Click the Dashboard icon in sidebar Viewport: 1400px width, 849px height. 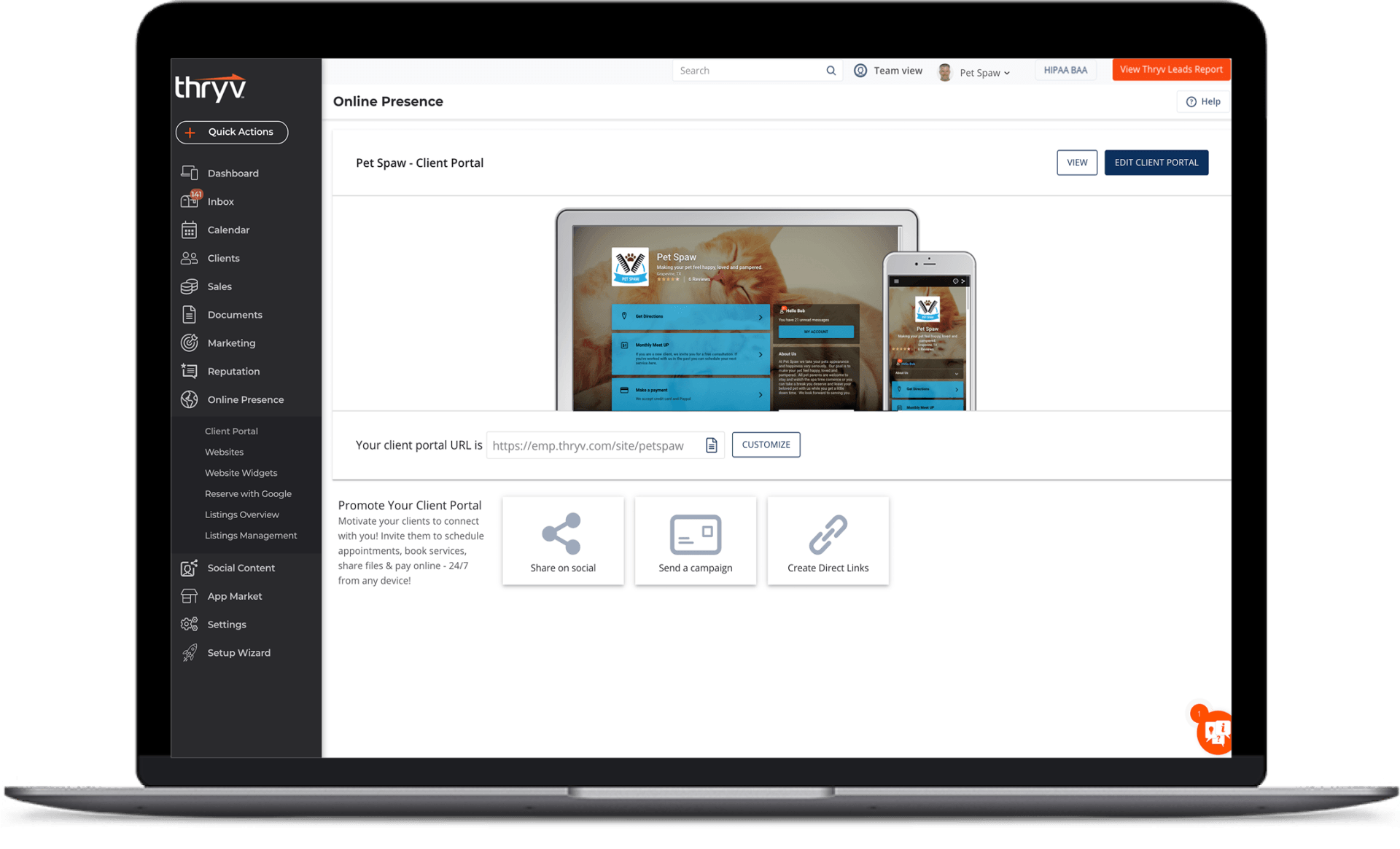189,173
